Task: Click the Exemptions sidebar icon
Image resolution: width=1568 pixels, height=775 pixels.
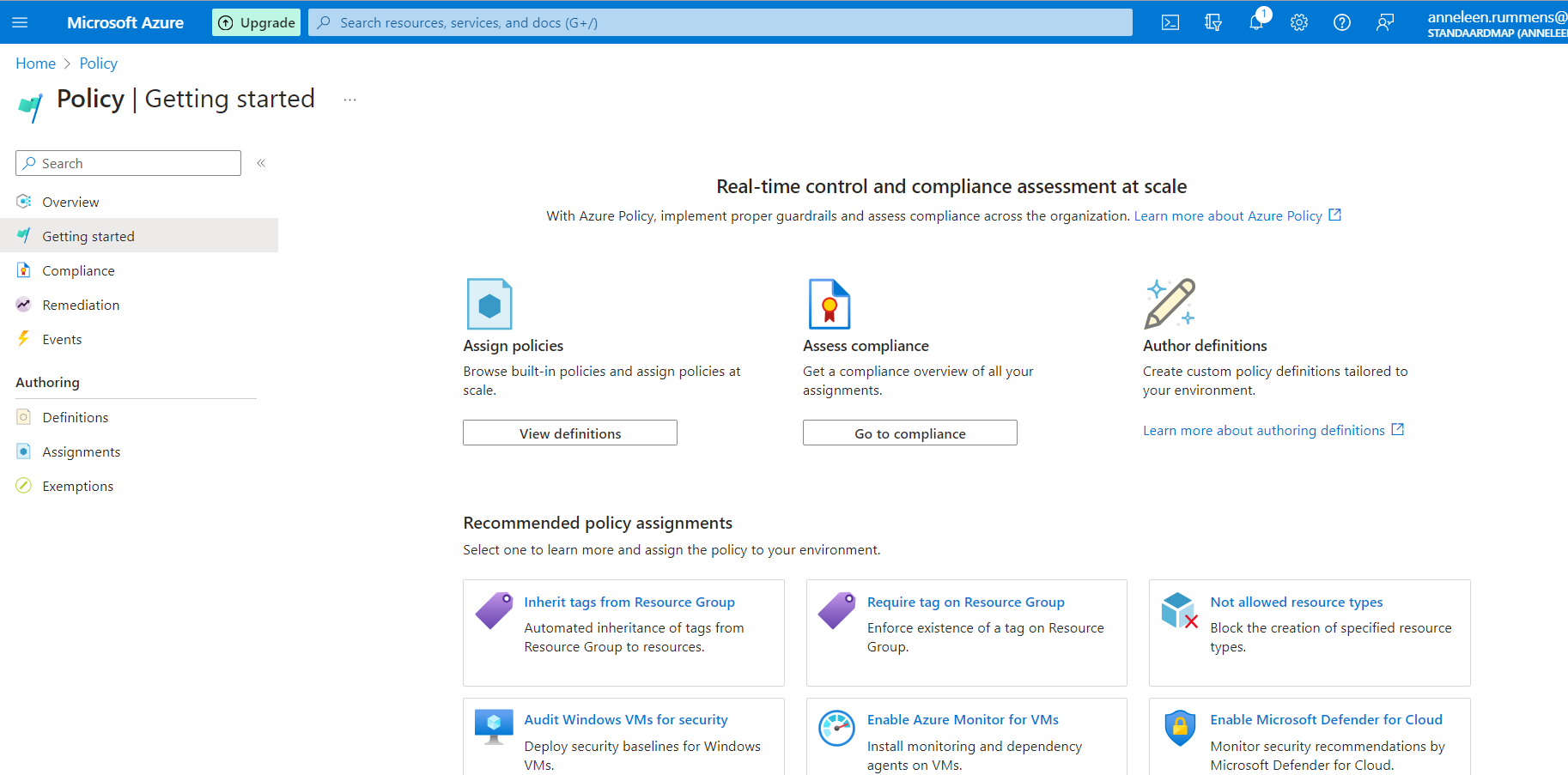Action: 24,486
